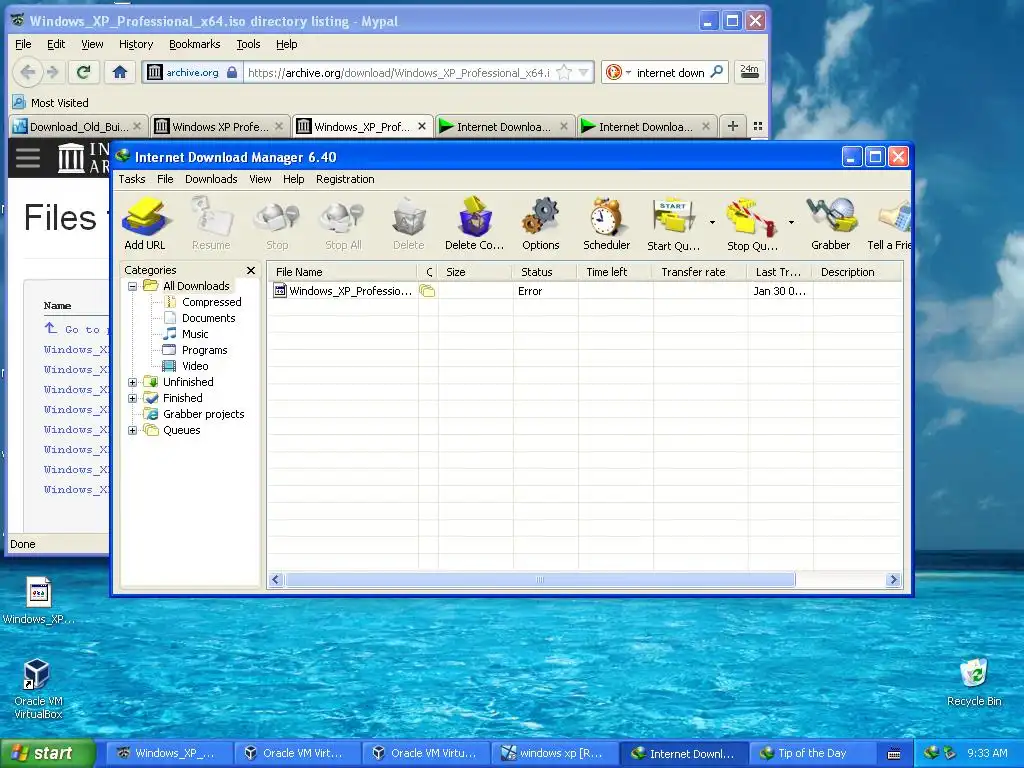The width and height of the screenshot is (1024, 768).
Task: Open the File menu in IDM
Action: [x=165, y=179]
